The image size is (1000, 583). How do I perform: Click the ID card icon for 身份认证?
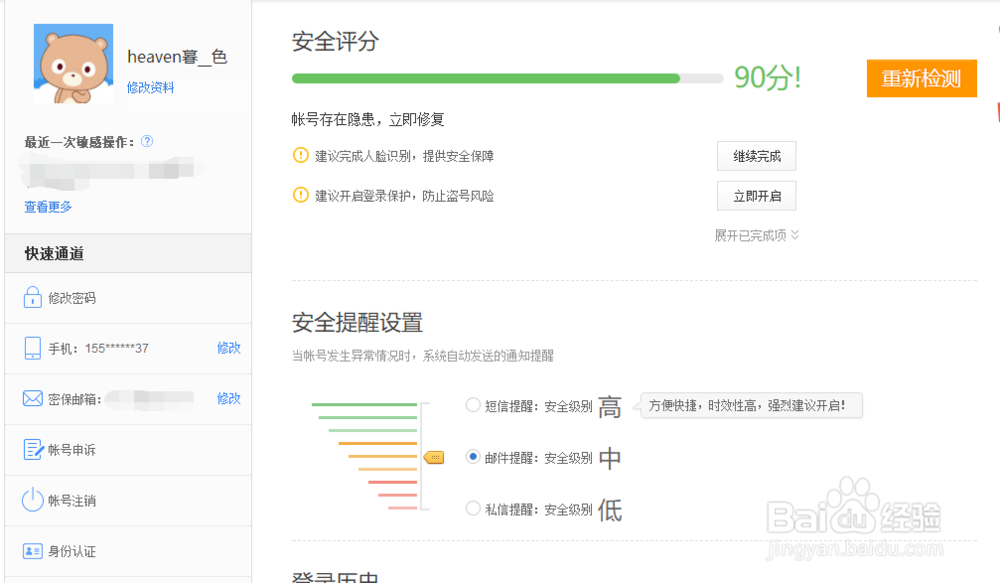click(32, 551)
